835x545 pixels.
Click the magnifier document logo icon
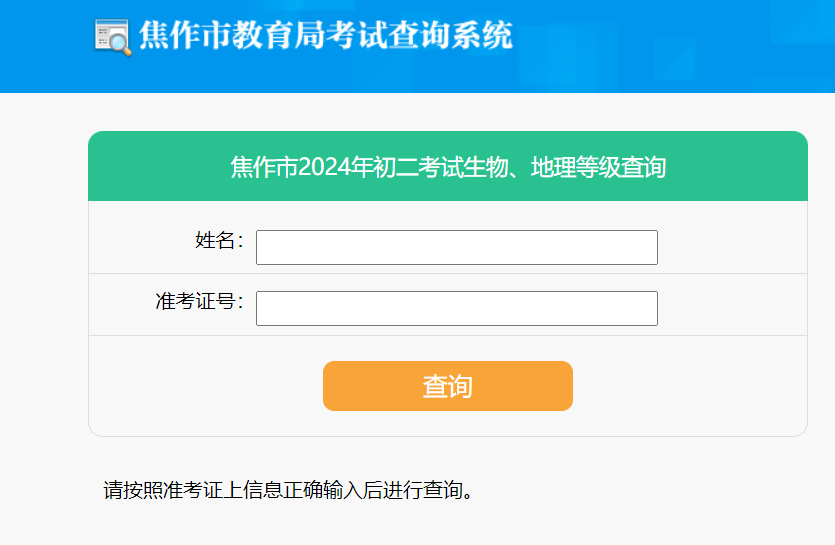point(112,37)
